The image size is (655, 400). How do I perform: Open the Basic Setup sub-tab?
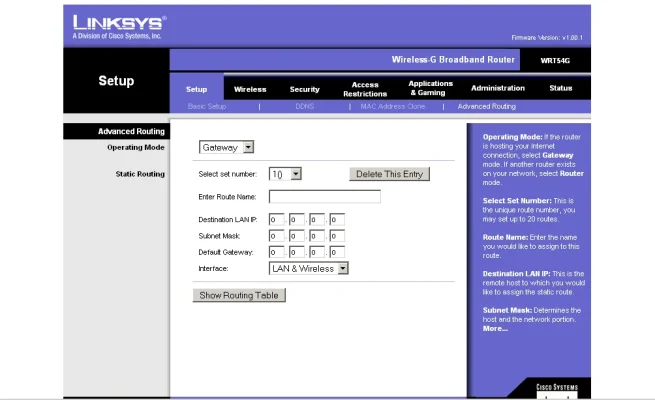coord(207,106)
